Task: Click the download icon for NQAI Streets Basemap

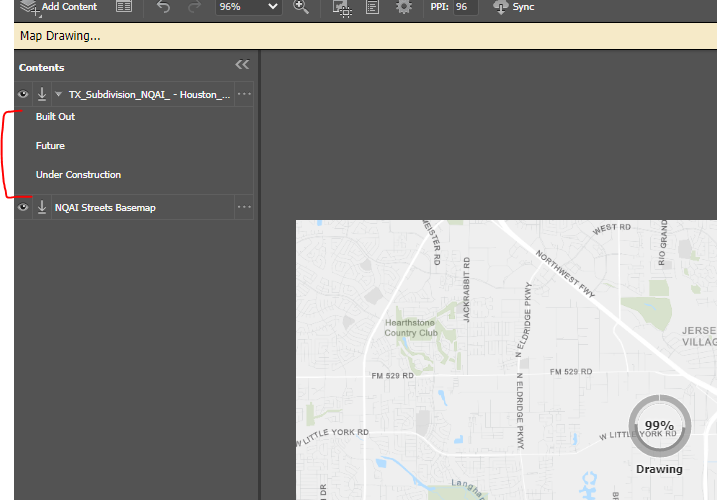Action: 42,207
